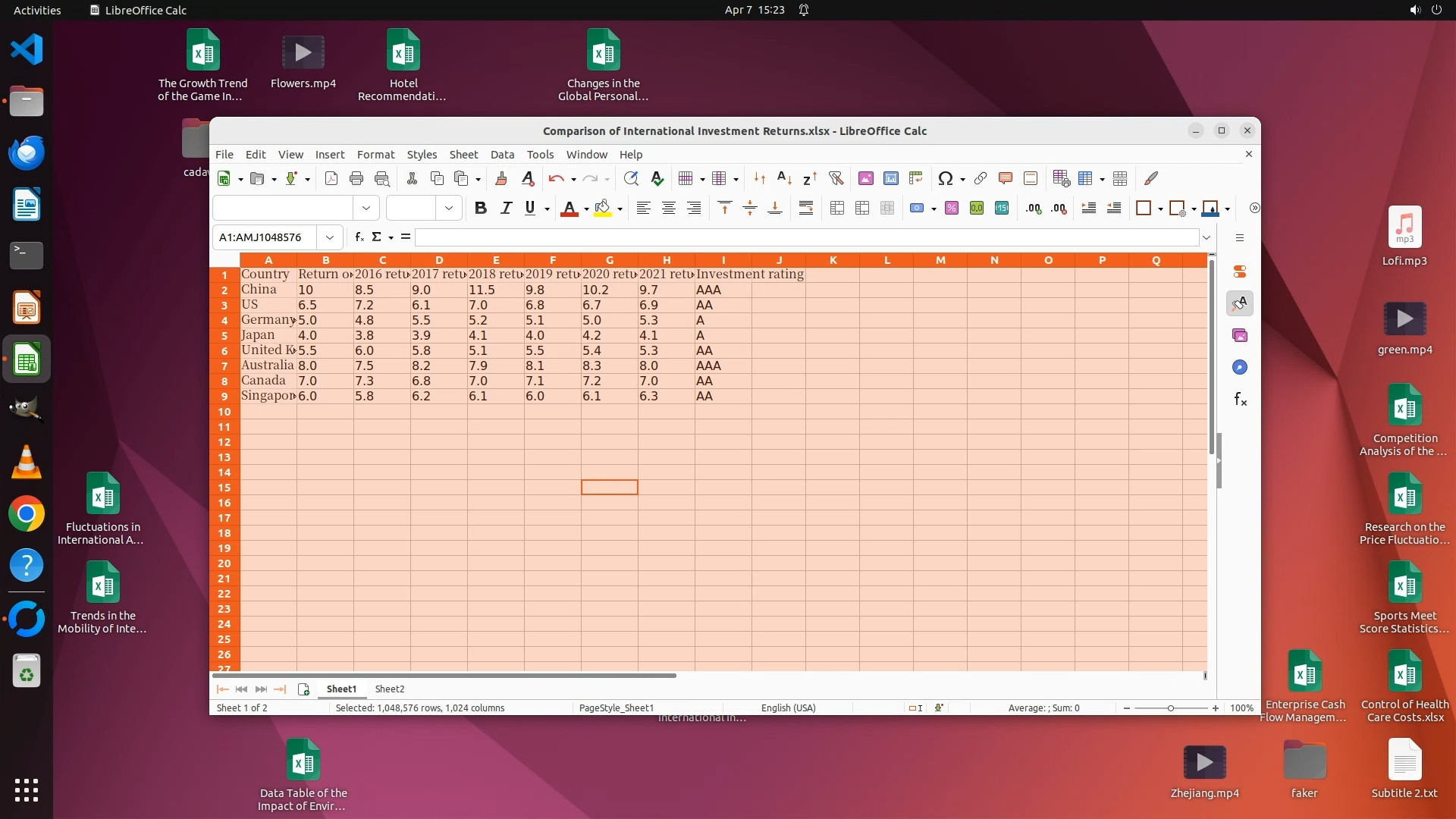Click the English (USA) language status field
The image size is (1456, 819).
(x=788, y=708)
